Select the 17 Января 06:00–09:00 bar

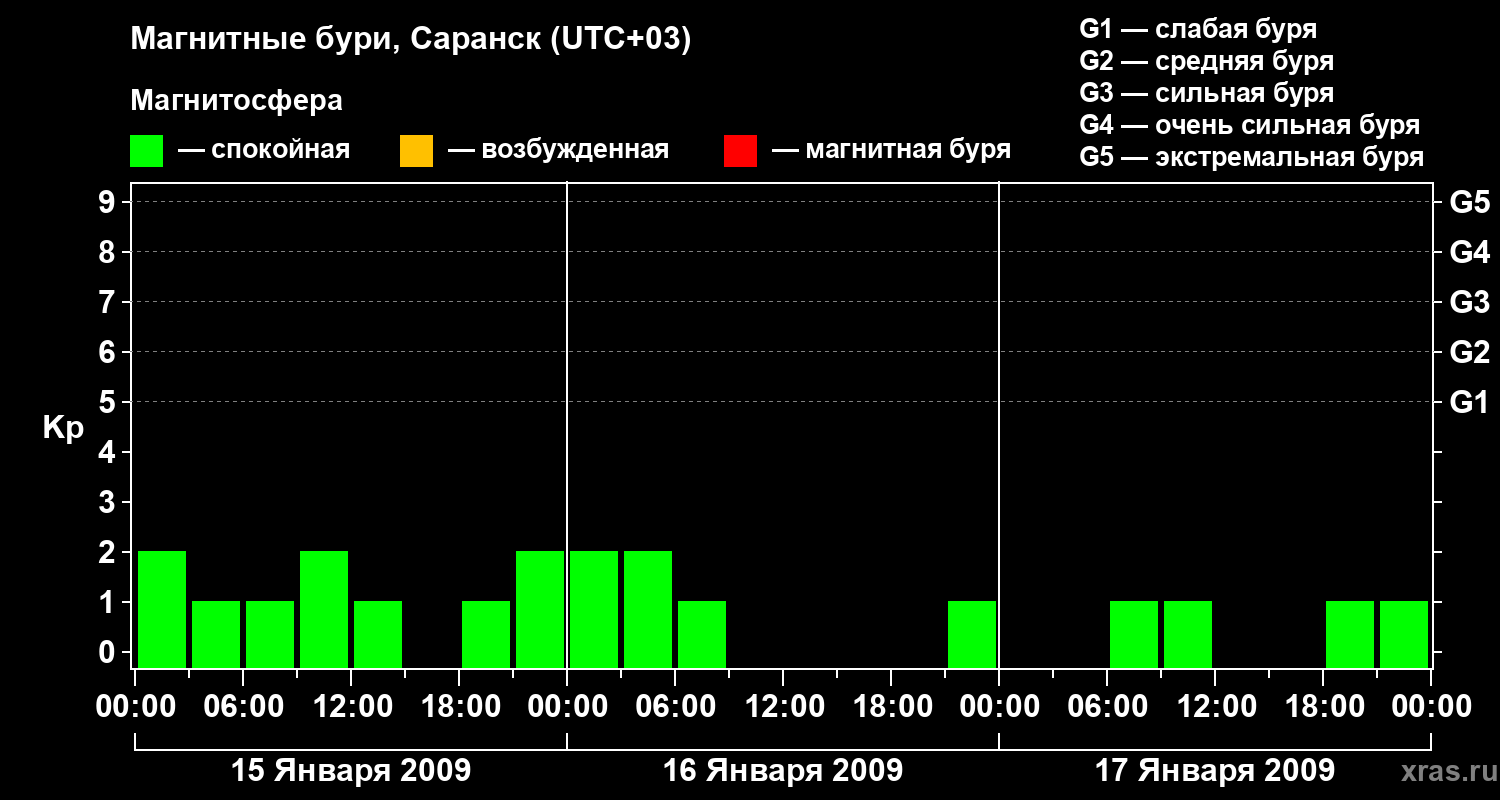(x=1134, y=634)
